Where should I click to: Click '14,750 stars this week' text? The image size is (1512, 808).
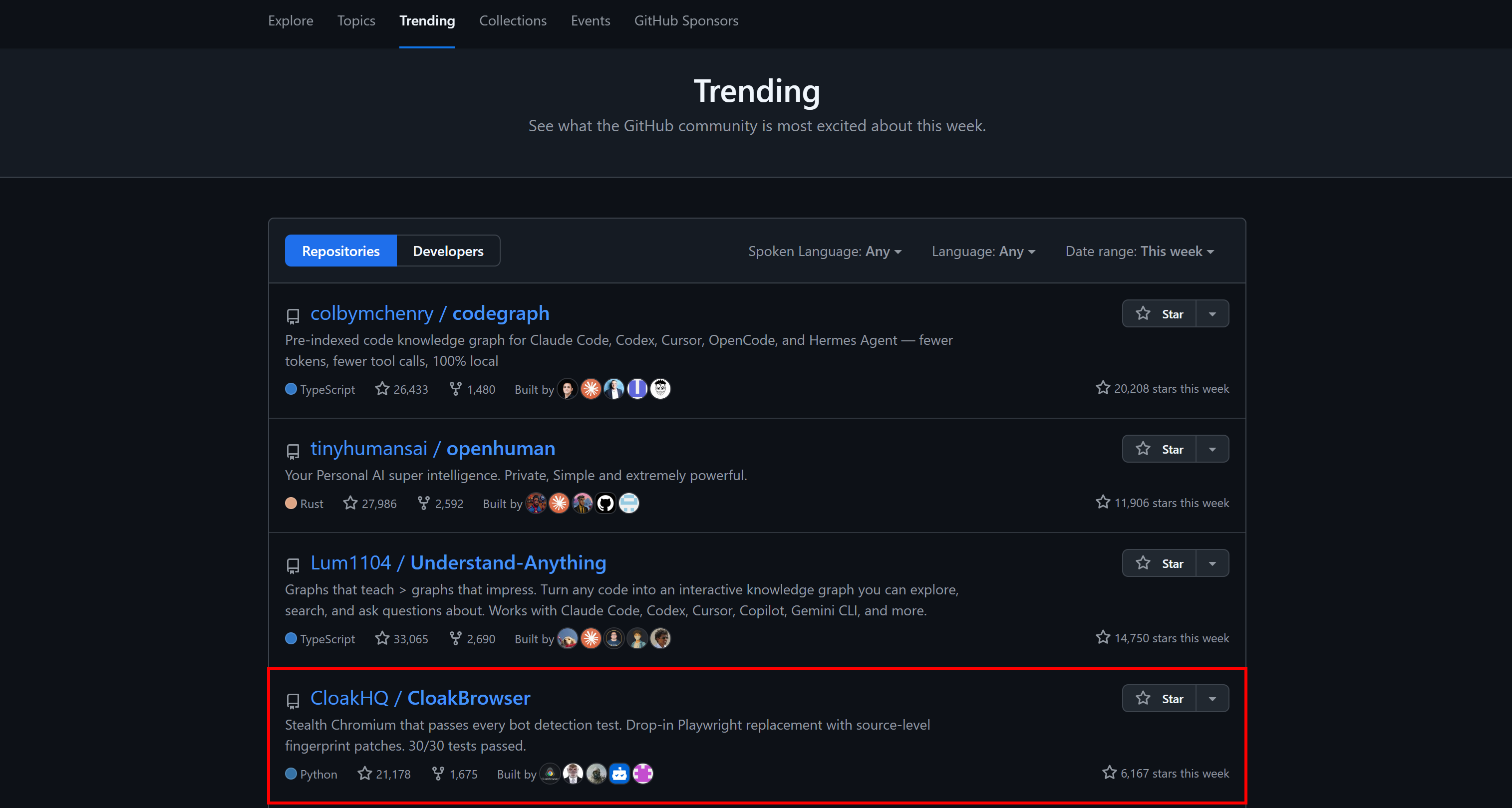coord(1172,638)
